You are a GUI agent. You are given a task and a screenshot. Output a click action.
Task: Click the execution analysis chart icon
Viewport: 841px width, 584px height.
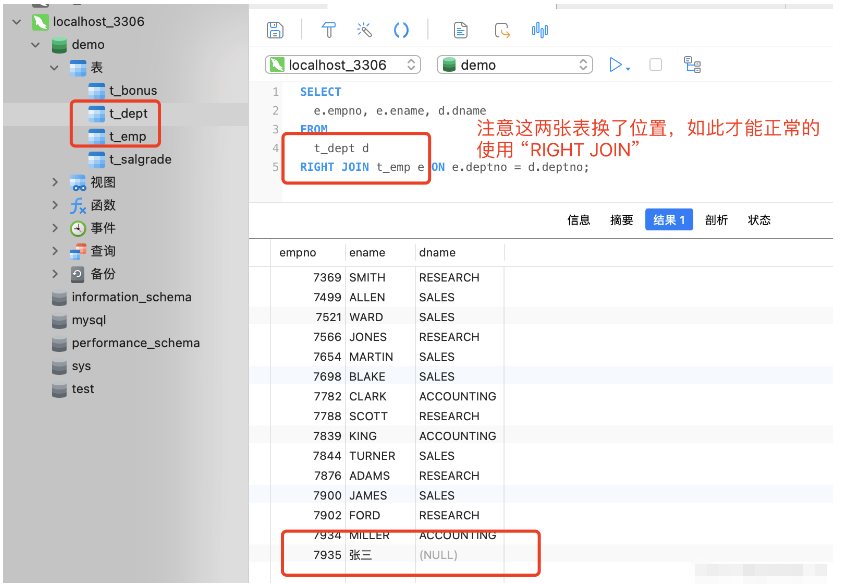(539, 29)
